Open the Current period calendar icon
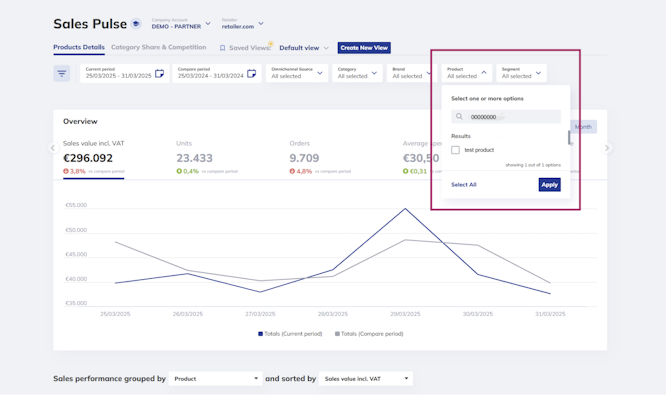This screenshot has height=395, width=666. click(x=159, y=73)
